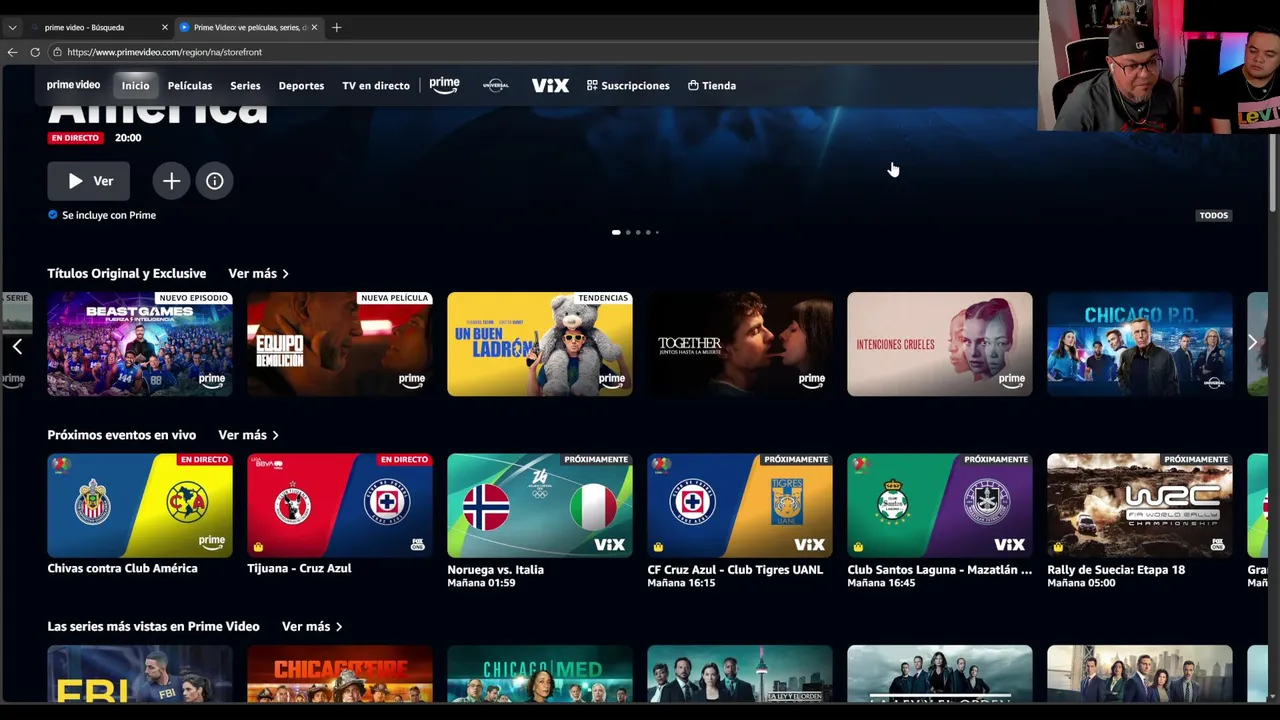Screen dimensions: 1280x720
Task: Show previous titles in Original y Exclusive row
Action: [17, 346]
